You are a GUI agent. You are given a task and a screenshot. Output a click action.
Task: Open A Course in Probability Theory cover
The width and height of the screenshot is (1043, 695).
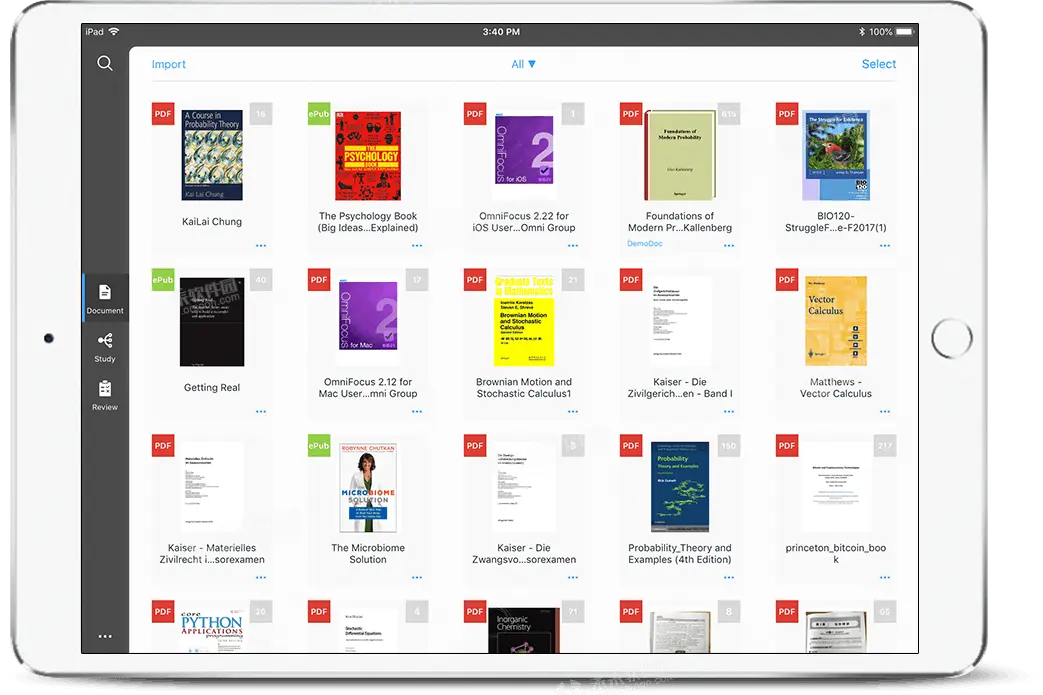pos(212,155)
